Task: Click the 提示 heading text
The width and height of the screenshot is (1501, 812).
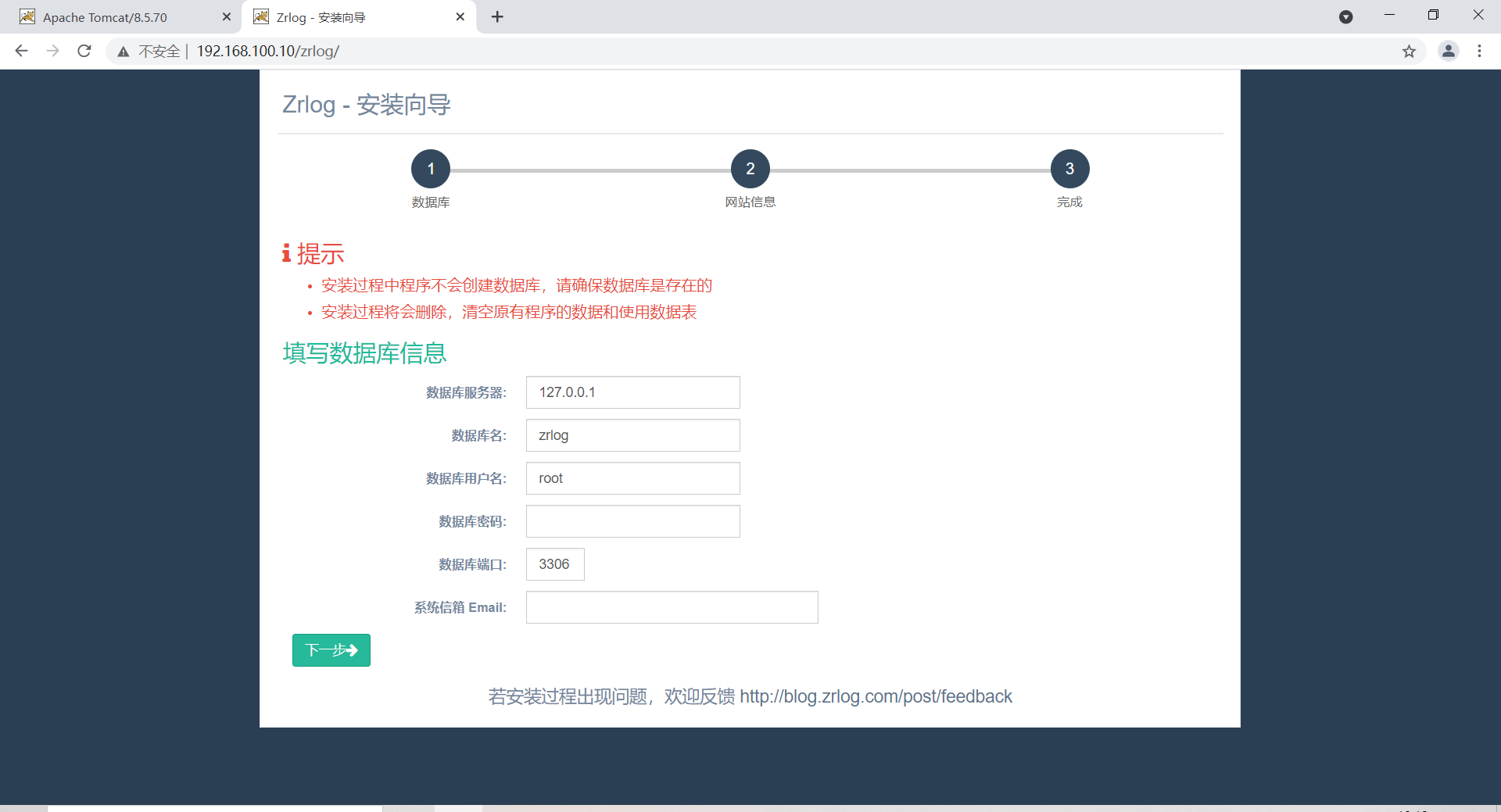Action: point(321,253)
